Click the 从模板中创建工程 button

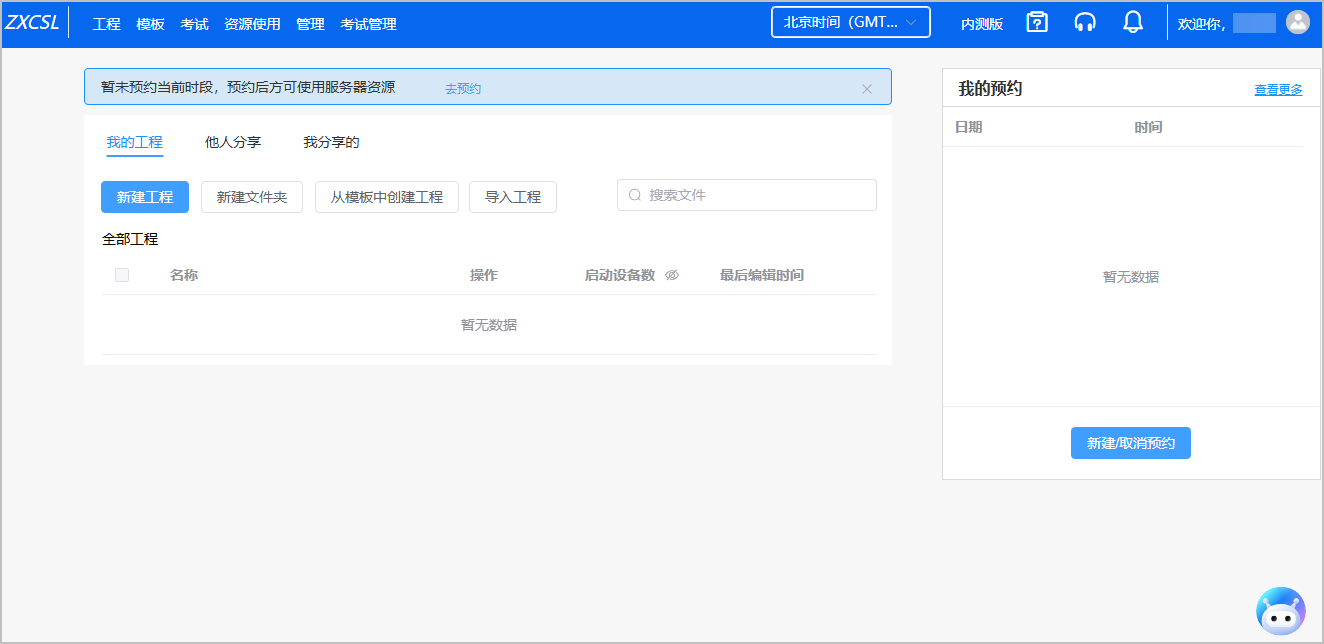386,197
